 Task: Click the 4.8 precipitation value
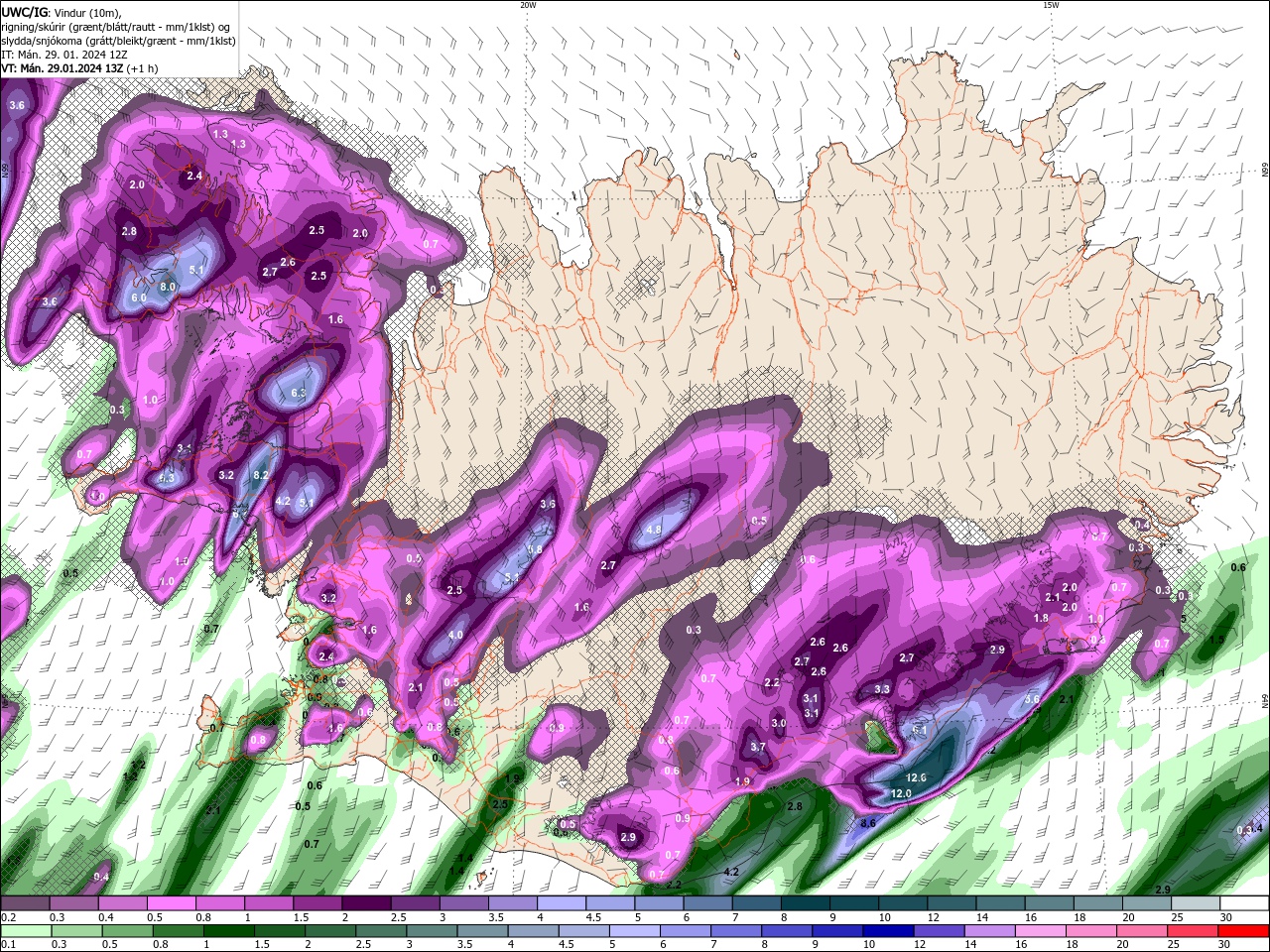click(x=653, y=531)
